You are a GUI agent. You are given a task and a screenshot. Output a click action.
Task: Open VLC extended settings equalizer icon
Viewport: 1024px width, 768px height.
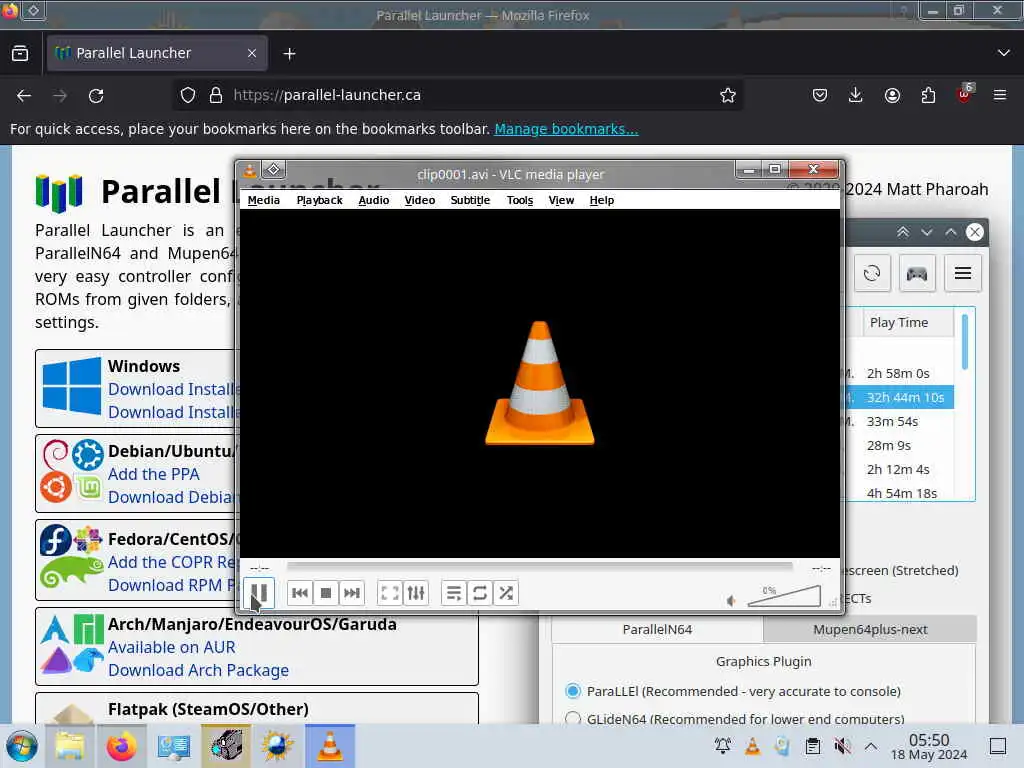pos(416,593)
